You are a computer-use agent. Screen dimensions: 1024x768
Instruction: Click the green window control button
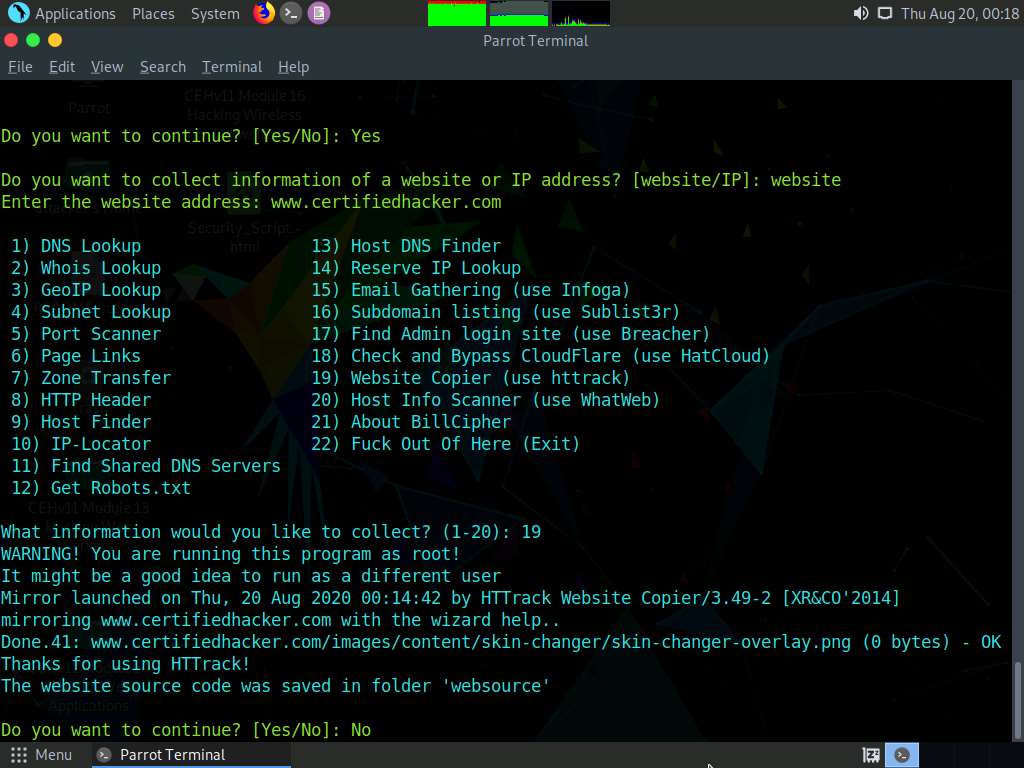(33, 40)
